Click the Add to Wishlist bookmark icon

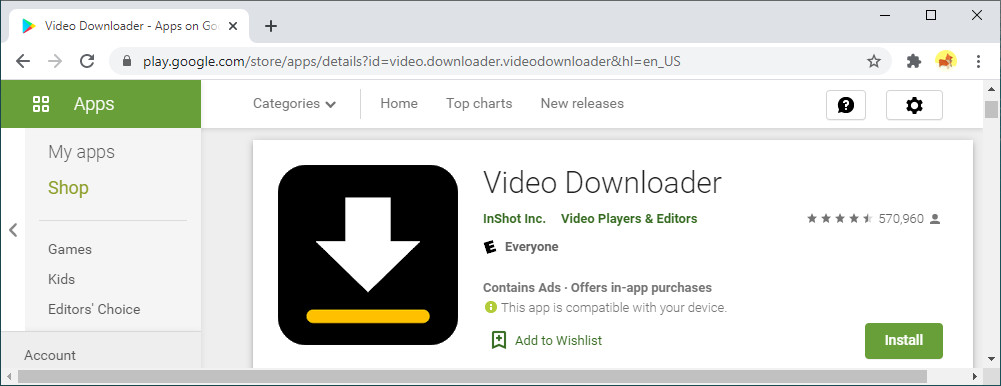pyautogui.click(x=499, y=340)
